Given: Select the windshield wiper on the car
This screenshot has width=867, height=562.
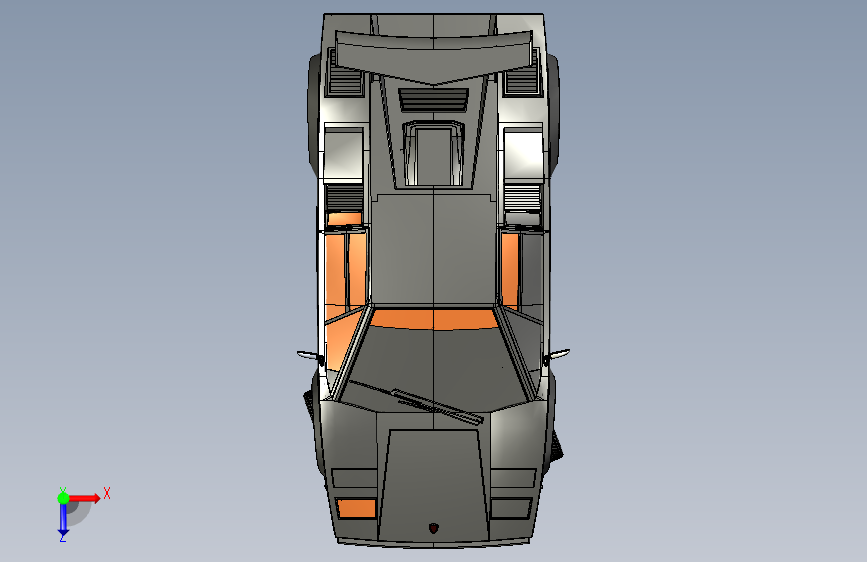Looking at the screenshot, I should [416, 401].
